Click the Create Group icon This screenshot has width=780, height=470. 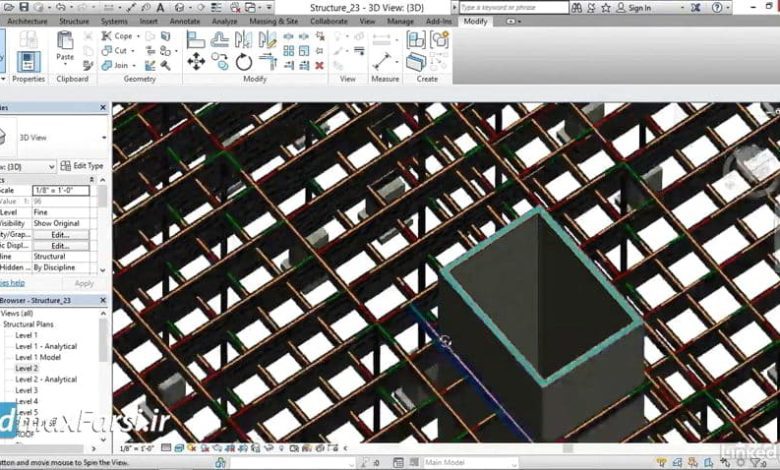tap(440, 39)
